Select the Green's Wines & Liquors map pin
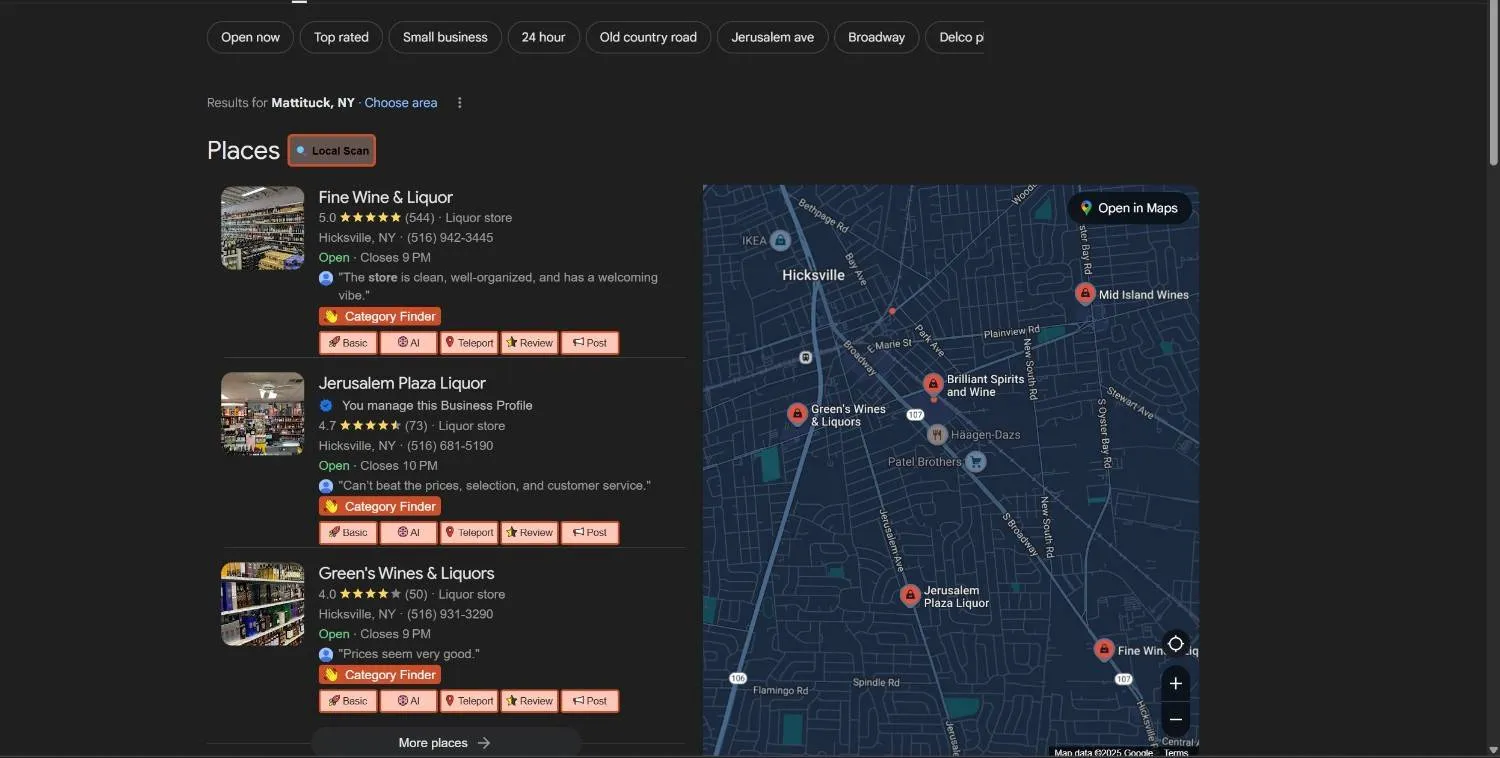Viewport: 1500px width, 758px height. coord(797,414)
